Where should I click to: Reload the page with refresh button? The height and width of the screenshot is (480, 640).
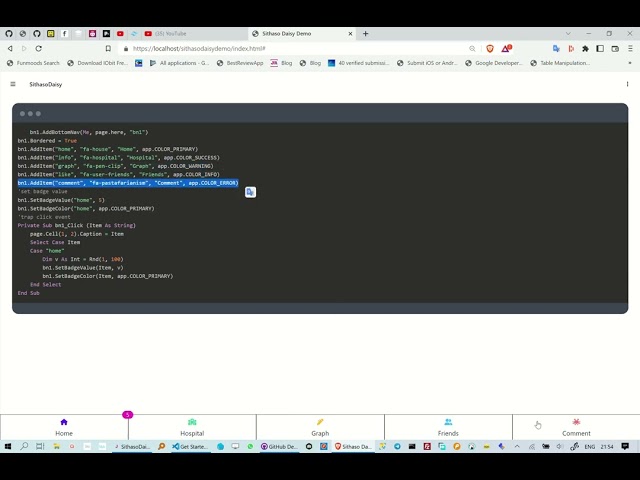point(38,48)
